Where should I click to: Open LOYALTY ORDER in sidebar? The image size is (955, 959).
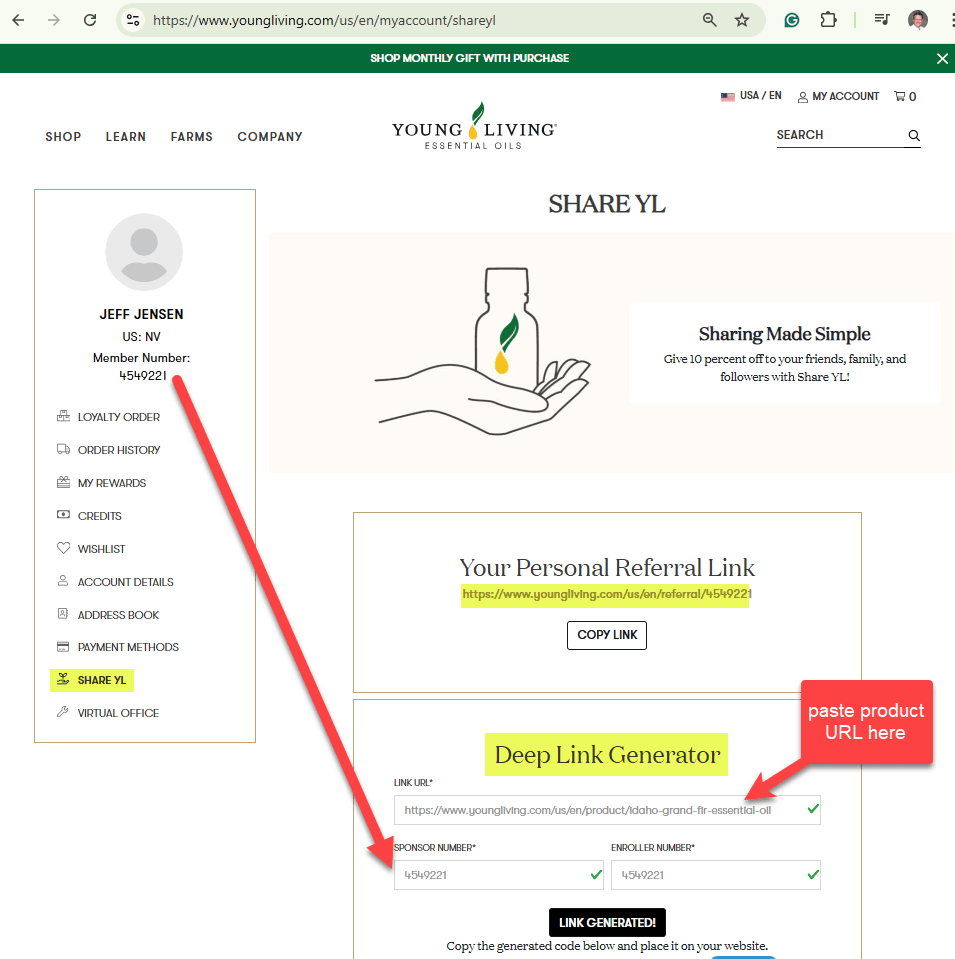119,417
